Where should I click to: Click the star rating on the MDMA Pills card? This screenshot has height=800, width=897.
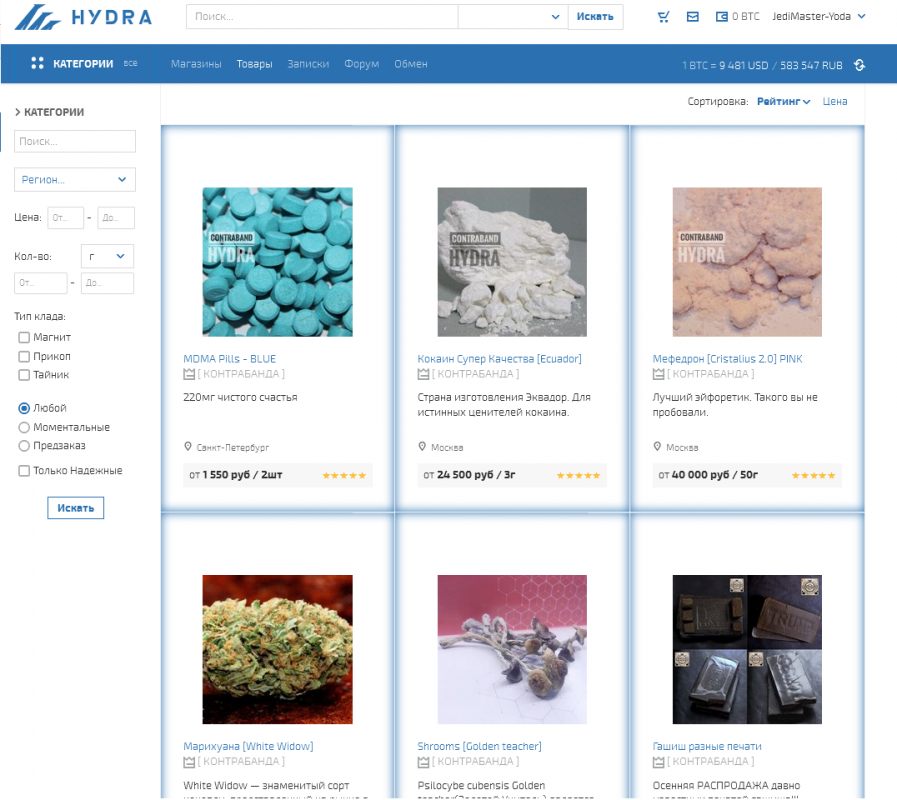point(344,476)
